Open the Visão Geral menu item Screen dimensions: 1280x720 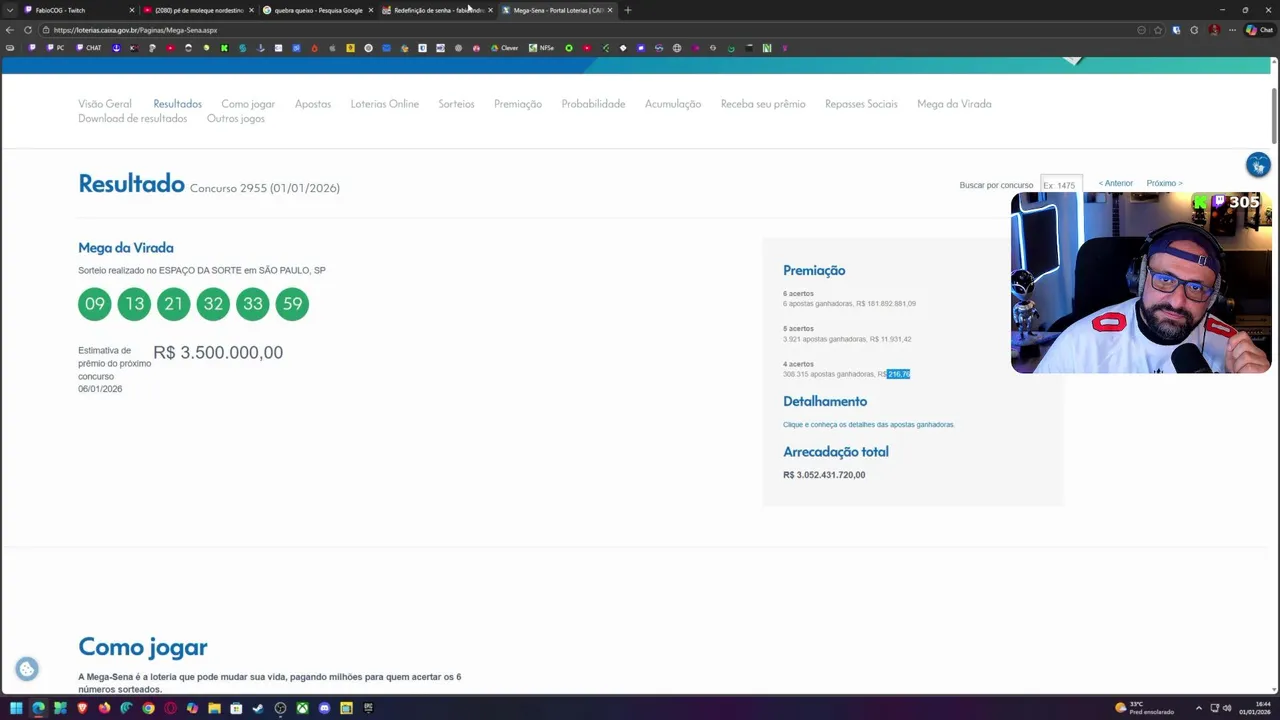(x=105, y=104)
